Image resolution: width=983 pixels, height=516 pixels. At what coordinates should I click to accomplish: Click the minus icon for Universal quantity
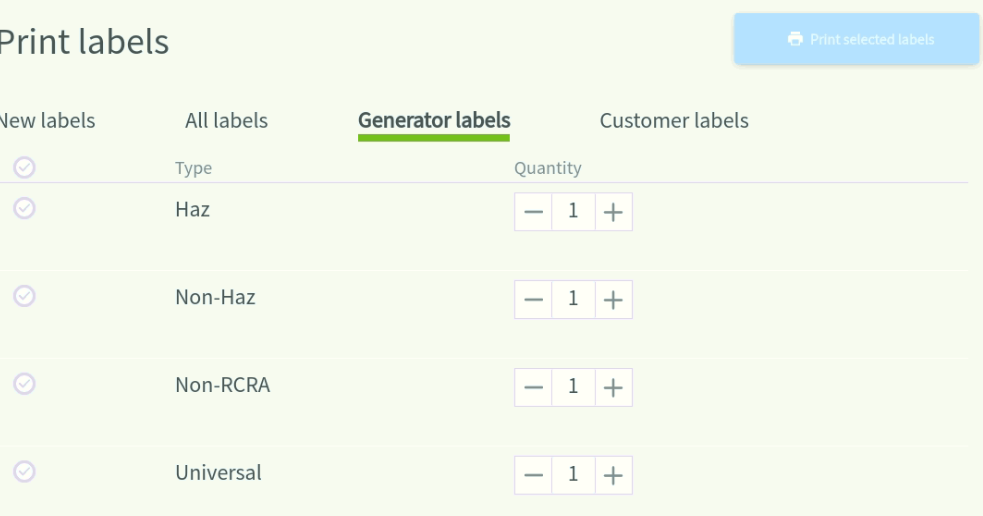(534, 475)
